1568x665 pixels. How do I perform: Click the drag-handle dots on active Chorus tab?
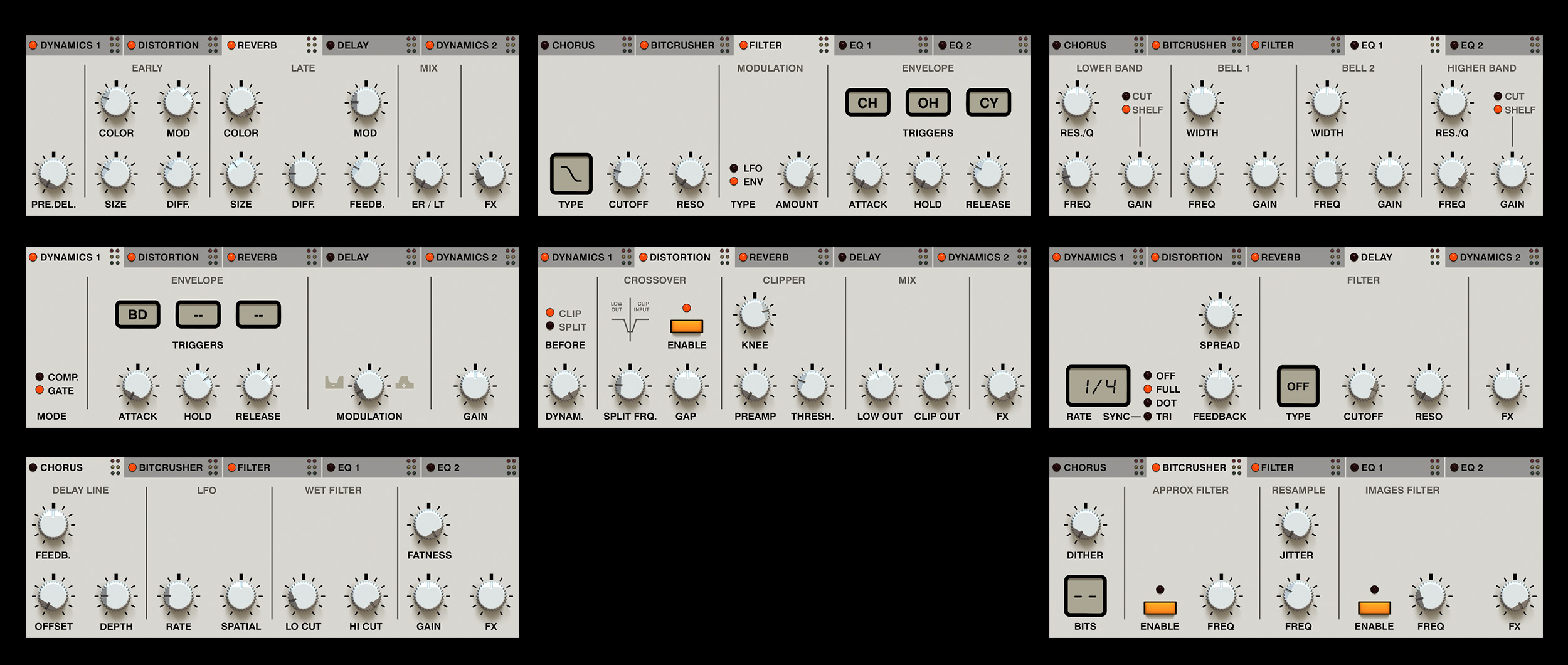pyautogui.click(x=115, y=467)
